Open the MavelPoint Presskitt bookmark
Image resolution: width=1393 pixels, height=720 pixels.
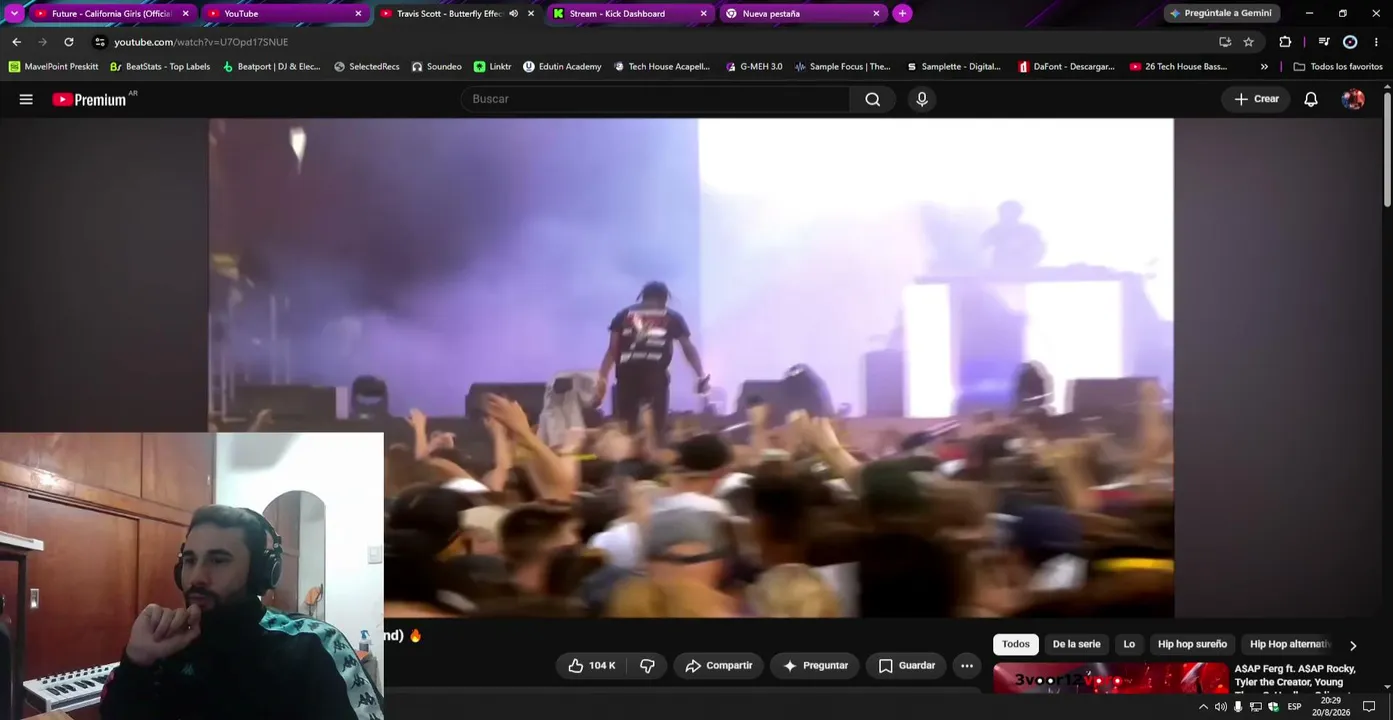pyautogui.click(x=54, y=67)
